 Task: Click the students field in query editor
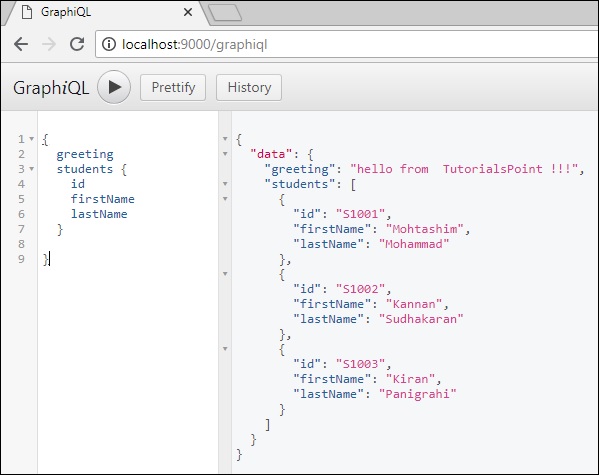coord(85,169)
